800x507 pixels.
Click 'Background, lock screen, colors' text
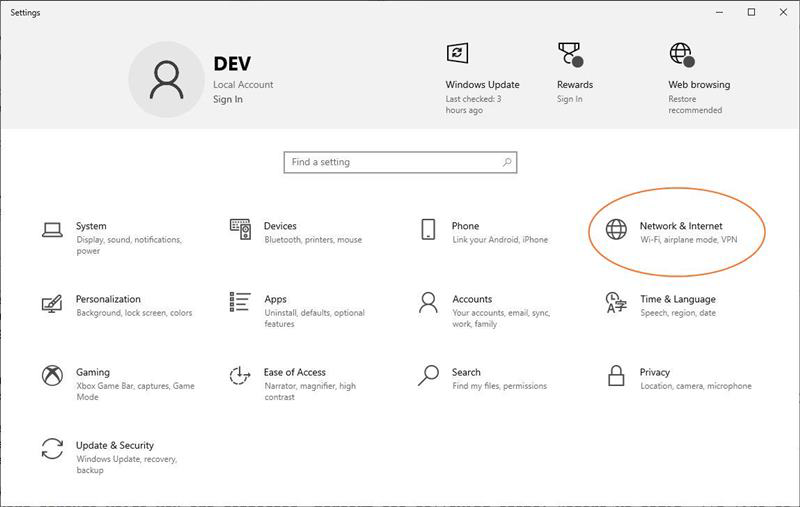point(134,313)
